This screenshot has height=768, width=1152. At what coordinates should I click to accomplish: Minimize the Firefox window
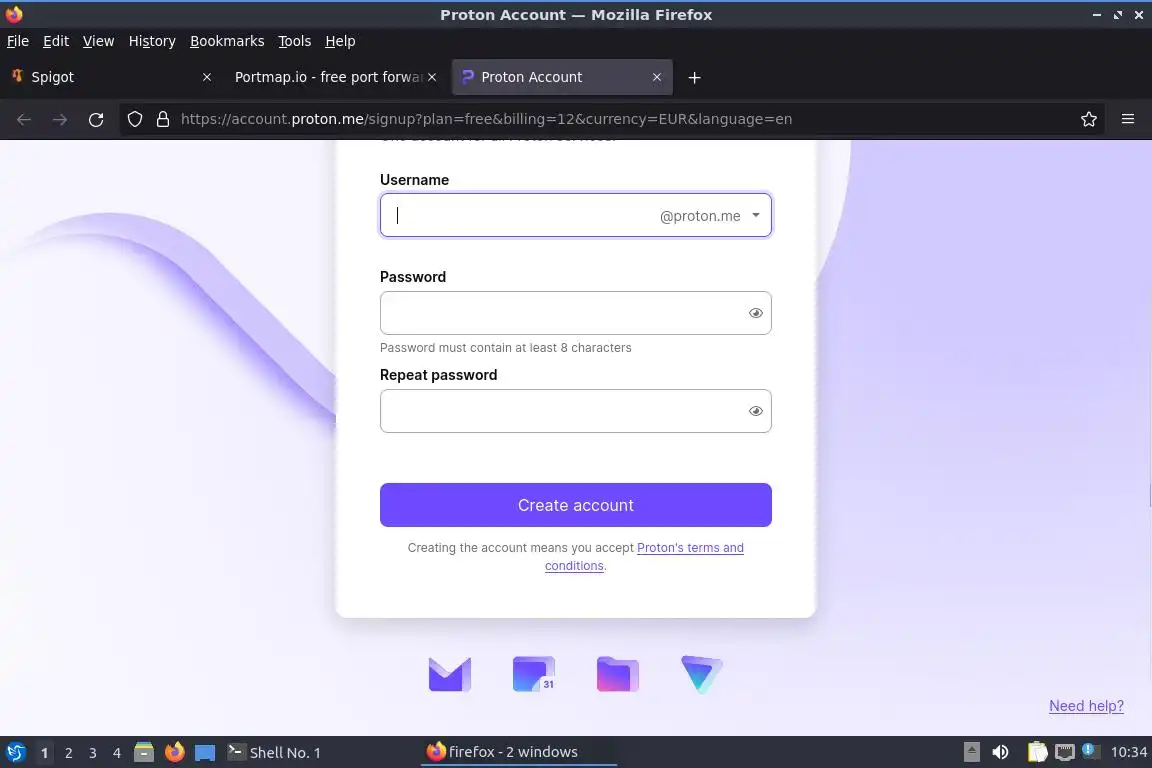point(1097,15)
